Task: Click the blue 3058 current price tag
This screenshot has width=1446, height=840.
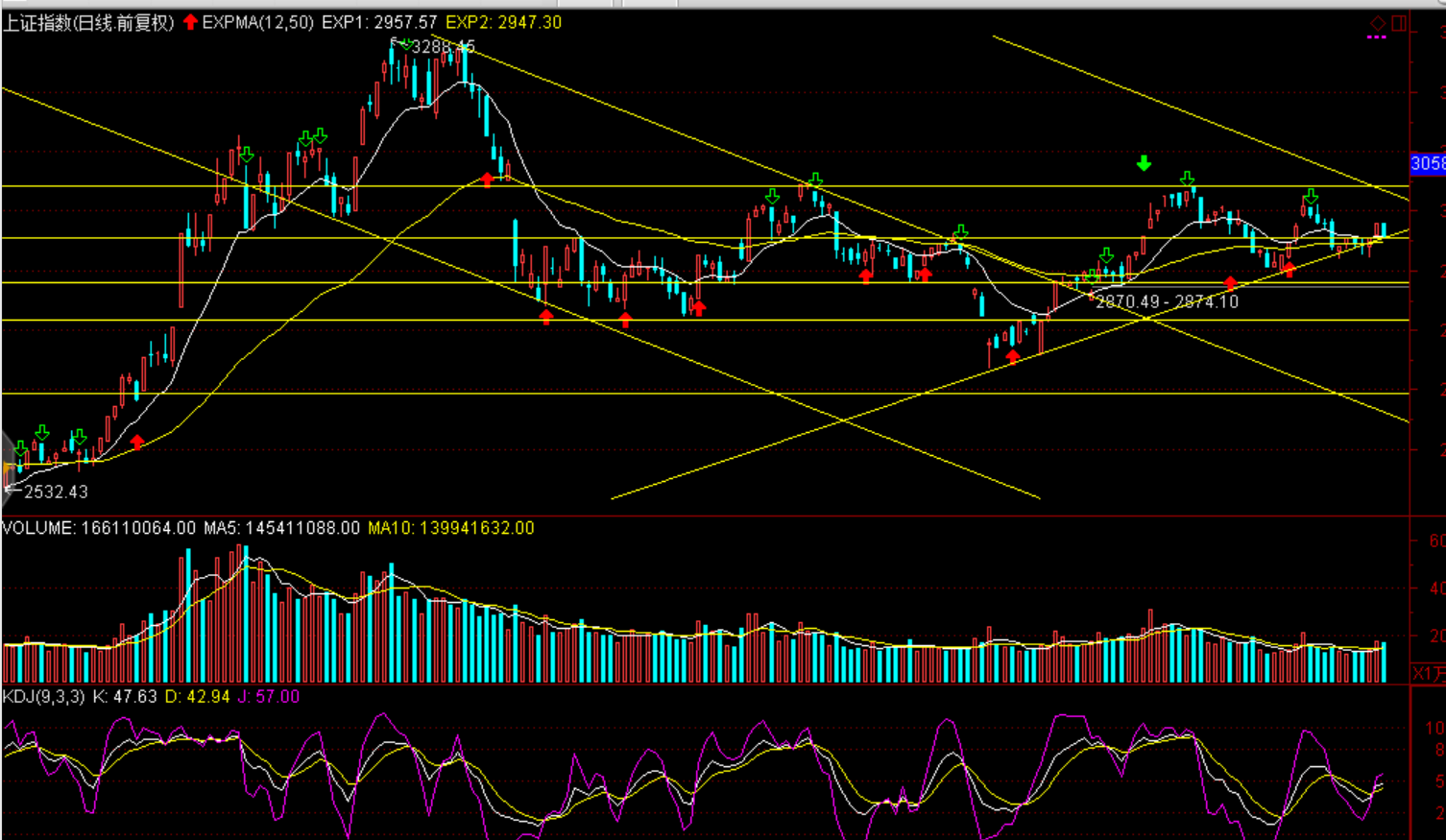Action: click(1427, 163)
